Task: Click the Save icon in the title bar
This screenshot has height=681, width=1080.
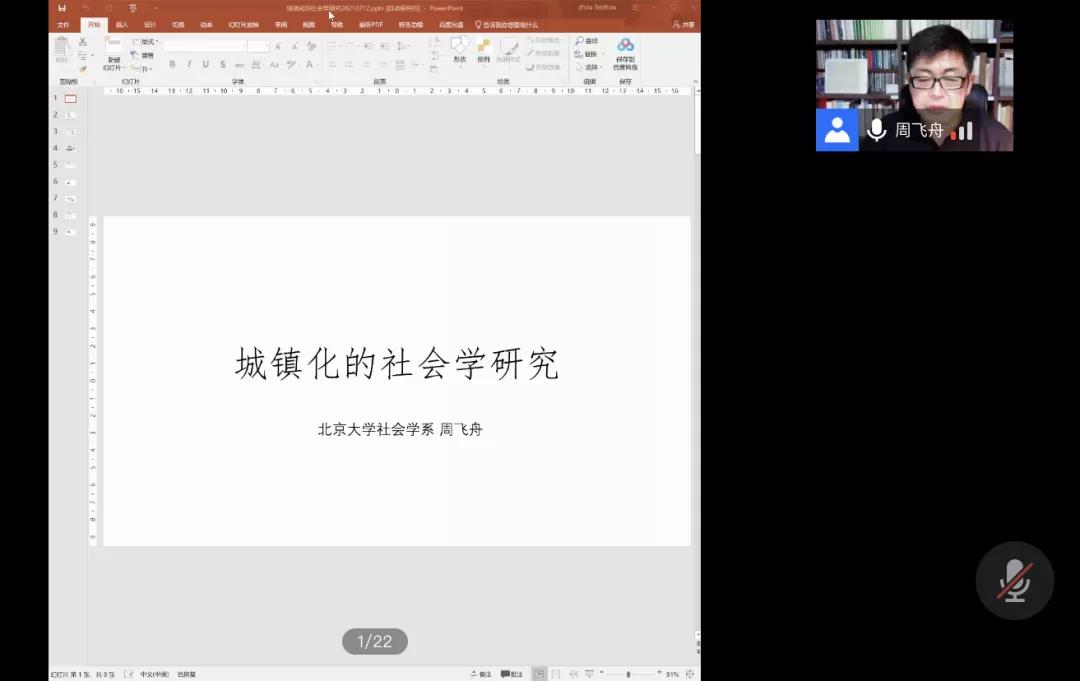Action: pyautogui.click(x=62, y=8)
